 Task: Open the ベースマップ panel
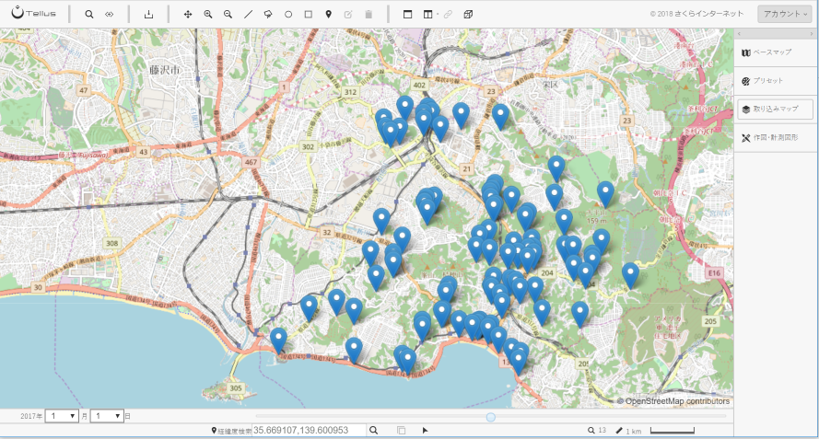[774, 52]
